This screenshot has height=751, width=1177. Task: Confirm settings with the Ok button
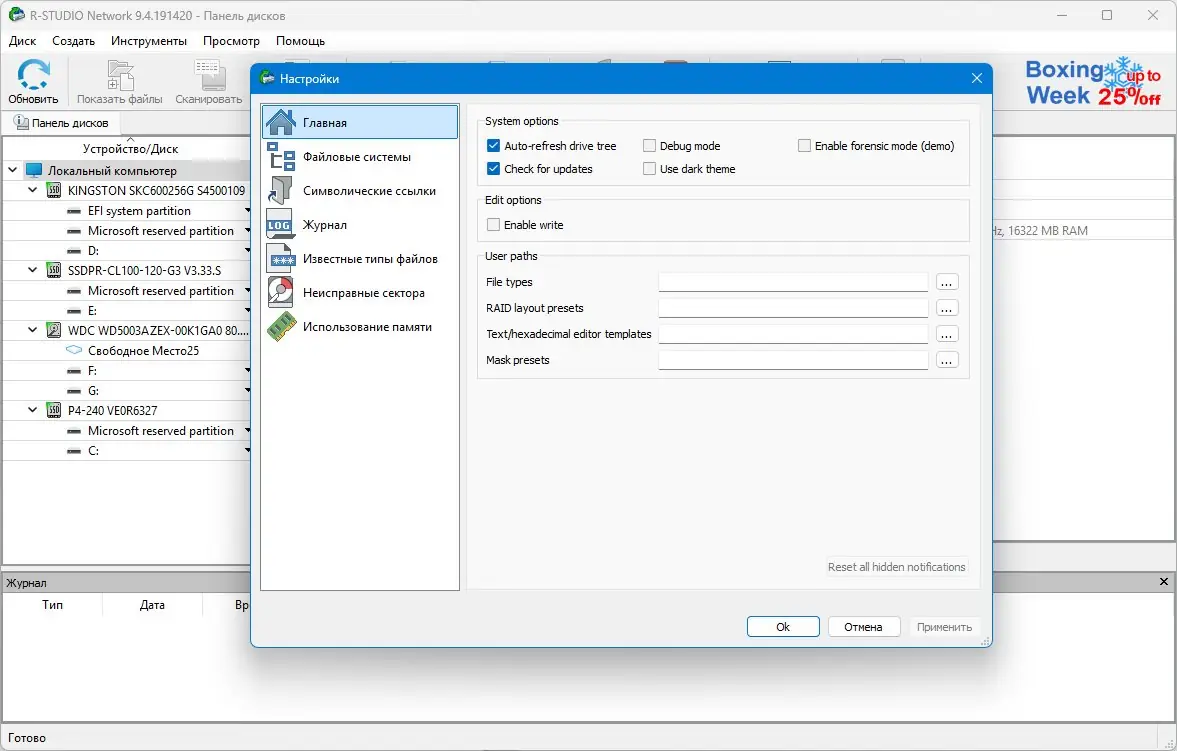click(783, 627)
